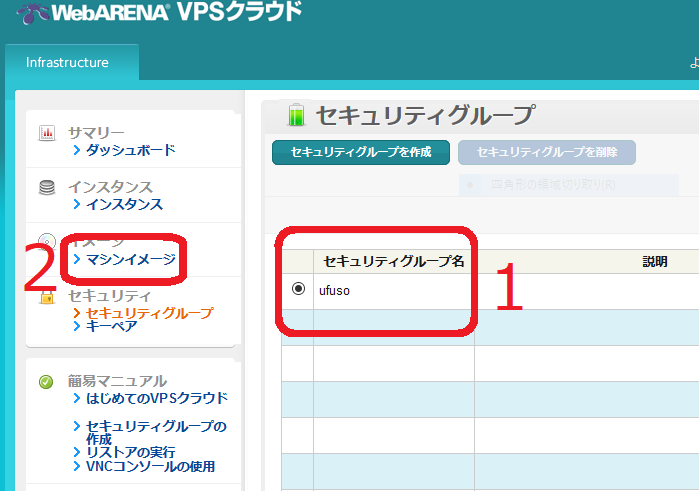The height and width of the screenshot is (491, 699).
Task: Open the VNCコンソールの使用 manual link
Action: click(x=150, y=466)
